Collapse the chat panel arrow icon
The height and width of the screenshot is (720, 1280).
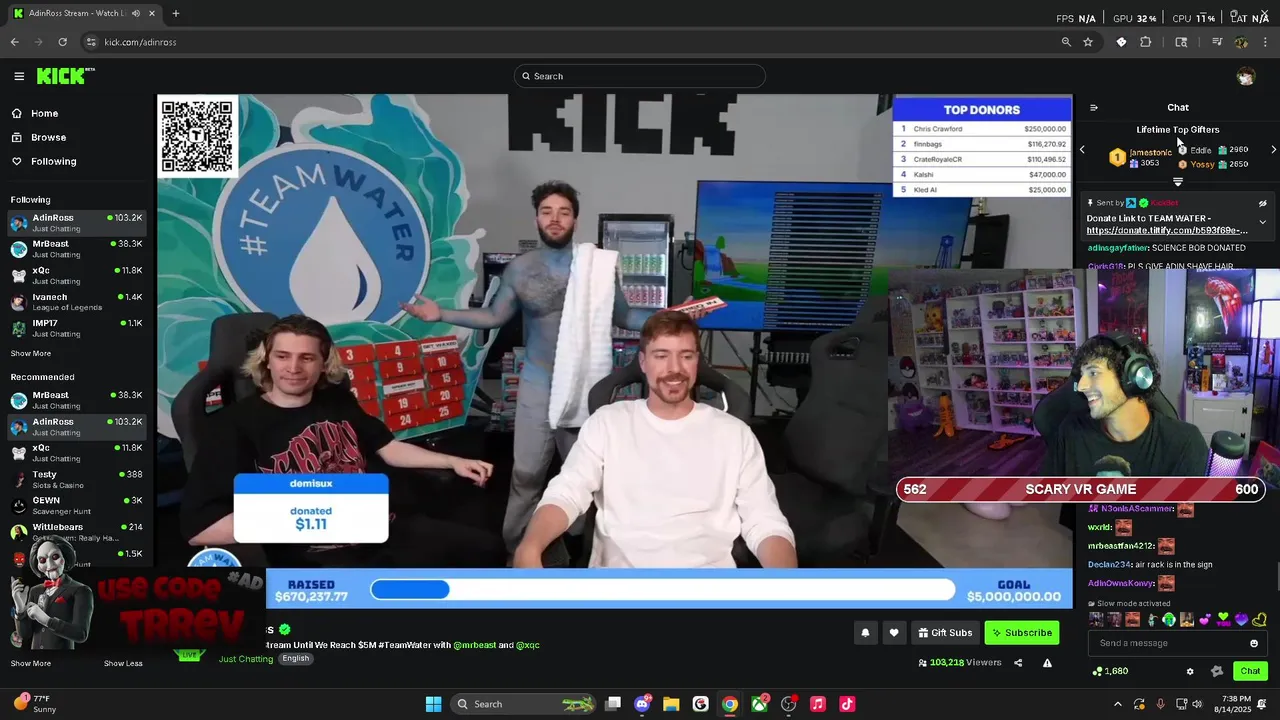(x=1093, y=108)
